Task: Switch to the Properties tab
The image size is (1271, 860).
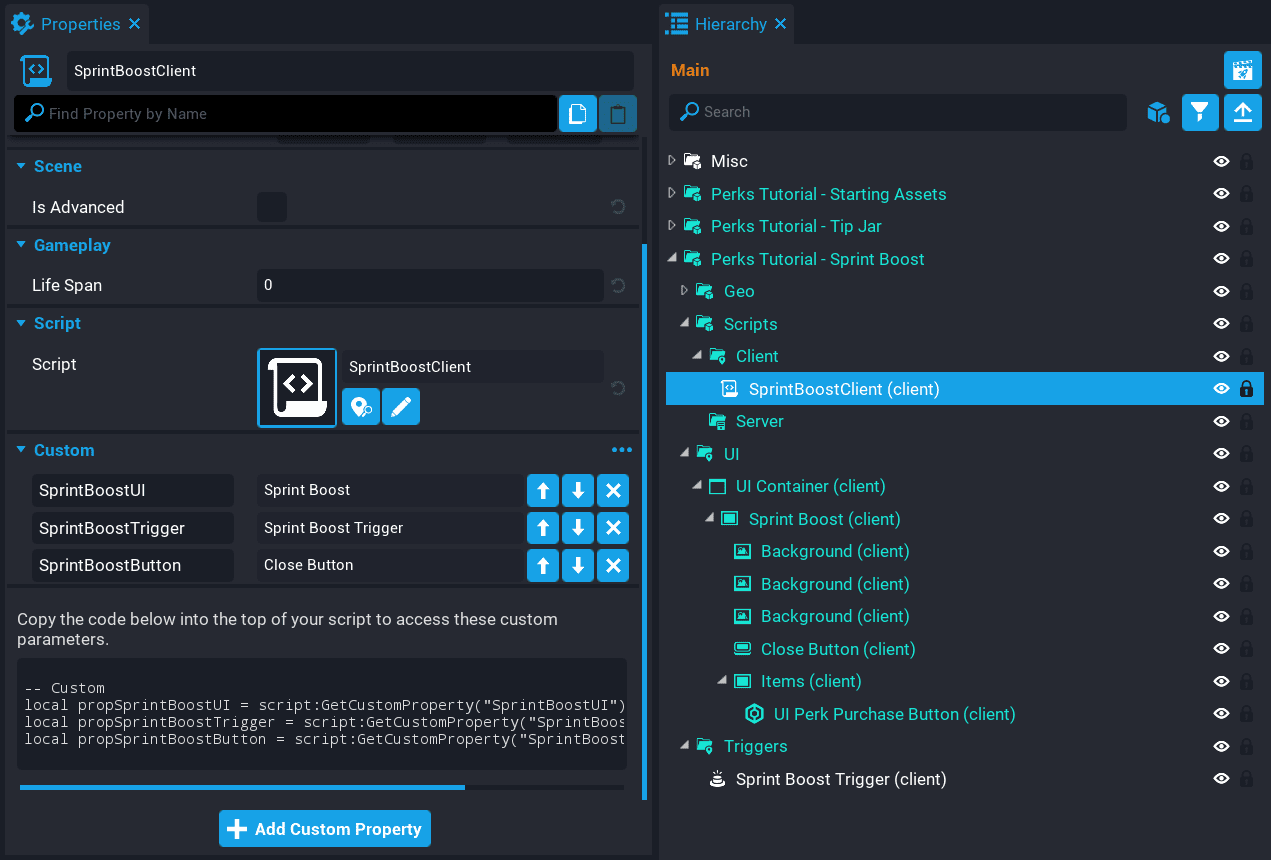Action: coord(78,23)
